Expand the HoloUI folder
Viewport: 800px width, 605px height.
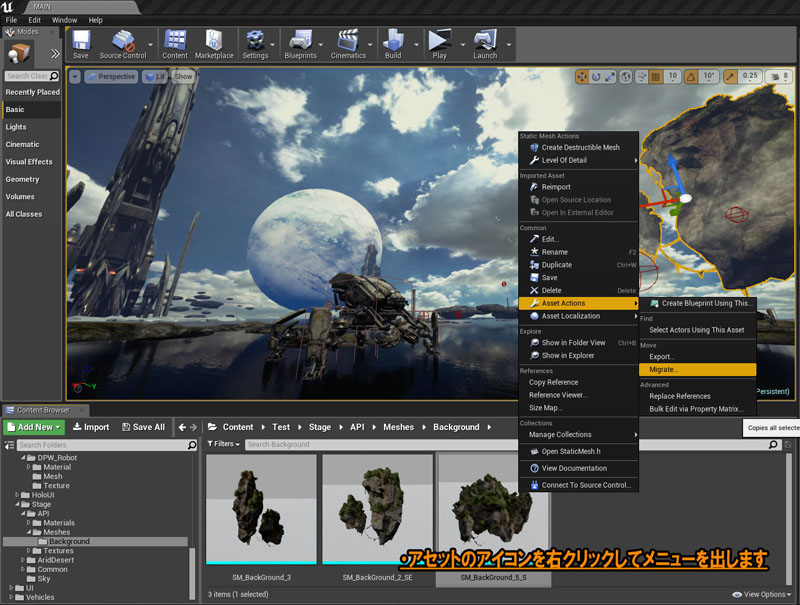17,495
